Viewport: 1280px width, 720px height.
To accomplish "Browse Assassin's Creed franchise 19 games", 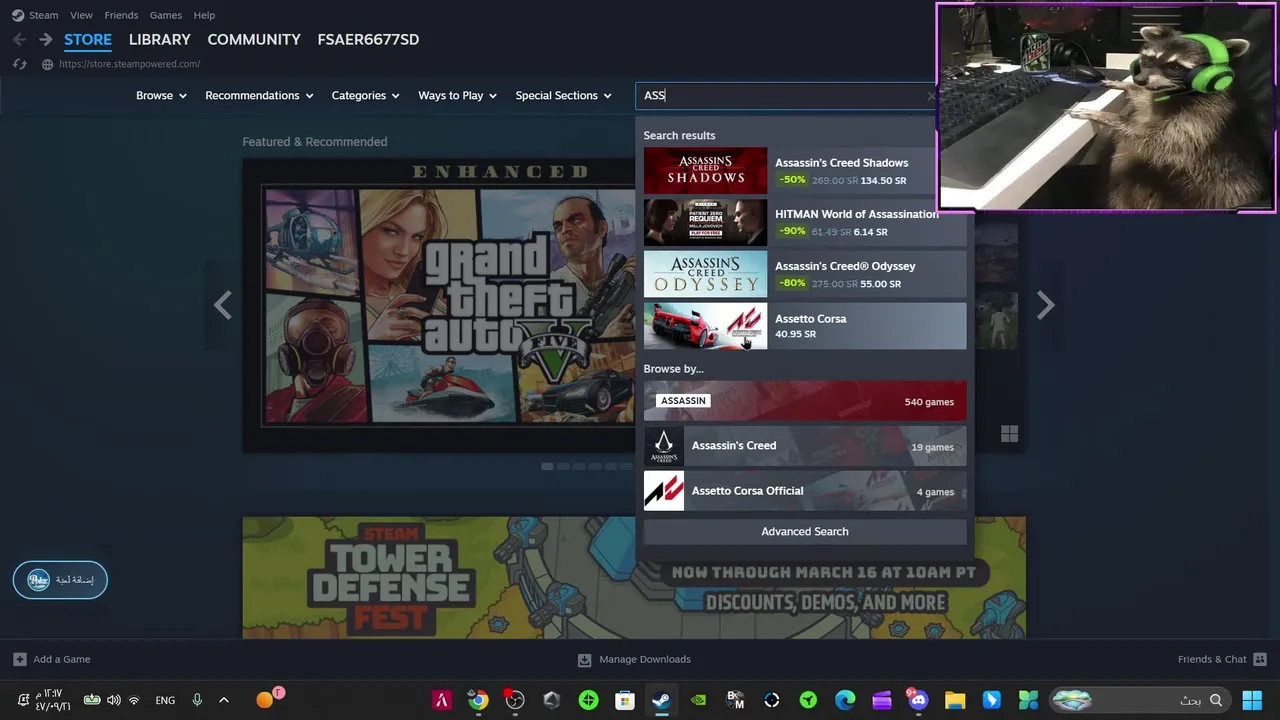I will coord(805,446).
